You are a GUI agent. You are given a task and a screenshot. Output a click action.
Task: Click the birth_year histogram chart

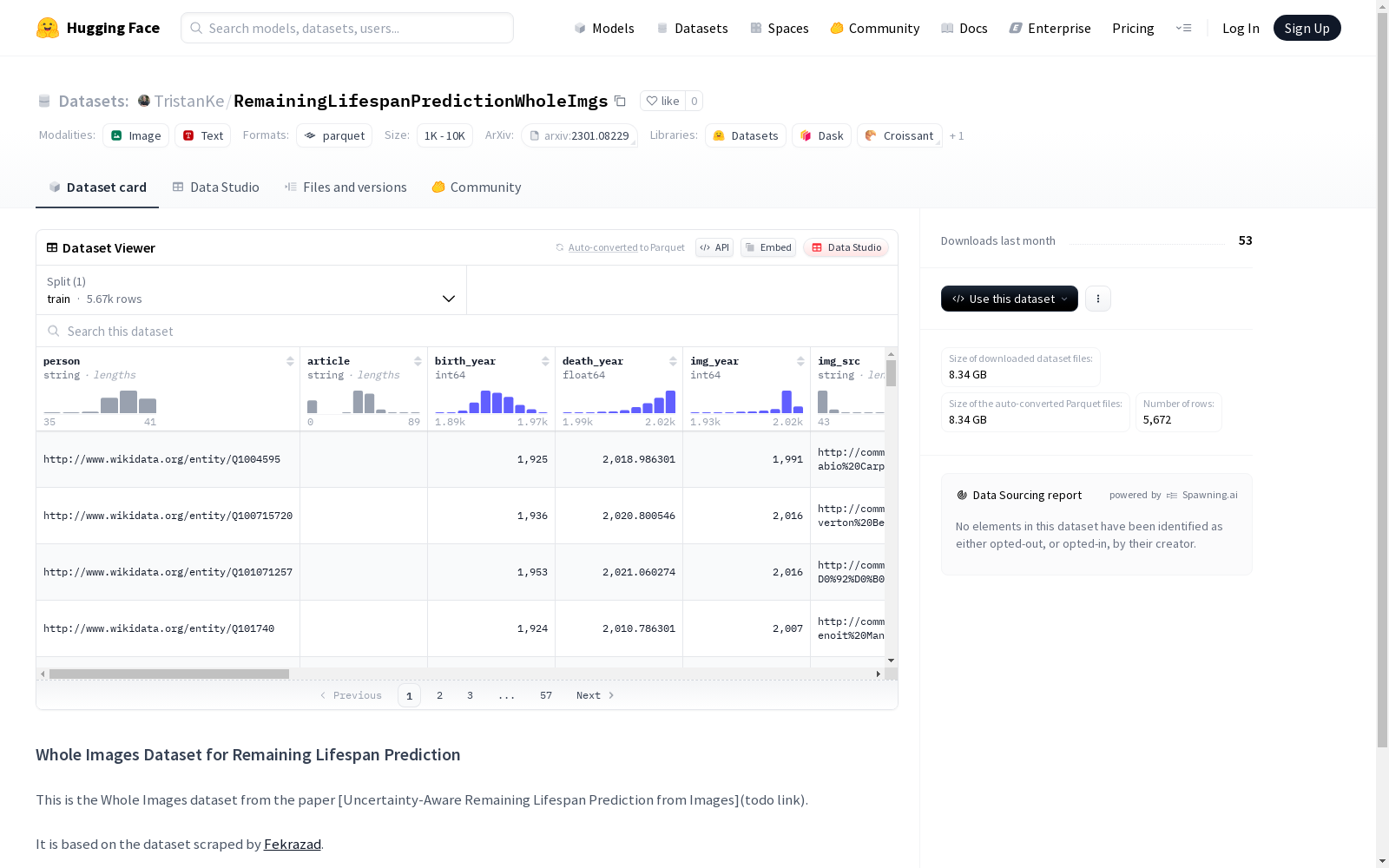[x=491, y=401]
